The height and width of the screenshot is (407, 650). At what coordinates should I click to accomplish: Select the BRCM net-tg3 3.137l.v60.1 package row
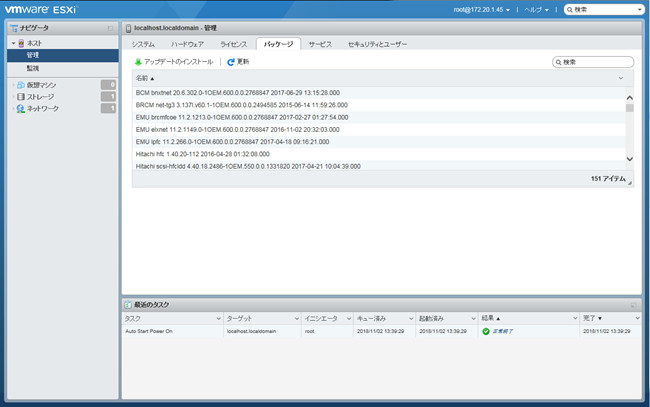click(x=379, y=105)
